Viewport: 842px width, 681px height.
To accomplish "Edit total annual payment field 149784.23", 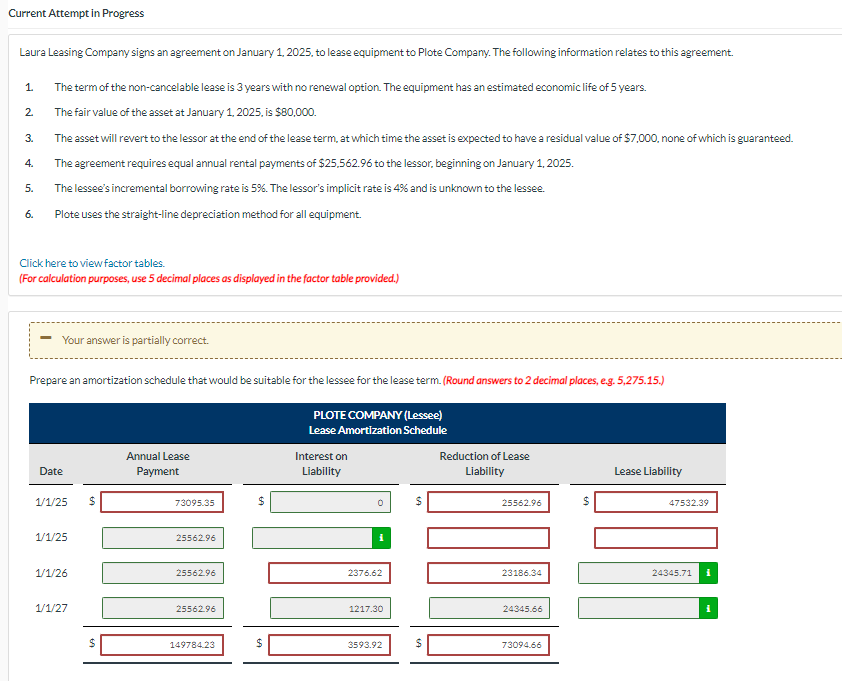I will [162, 644].
